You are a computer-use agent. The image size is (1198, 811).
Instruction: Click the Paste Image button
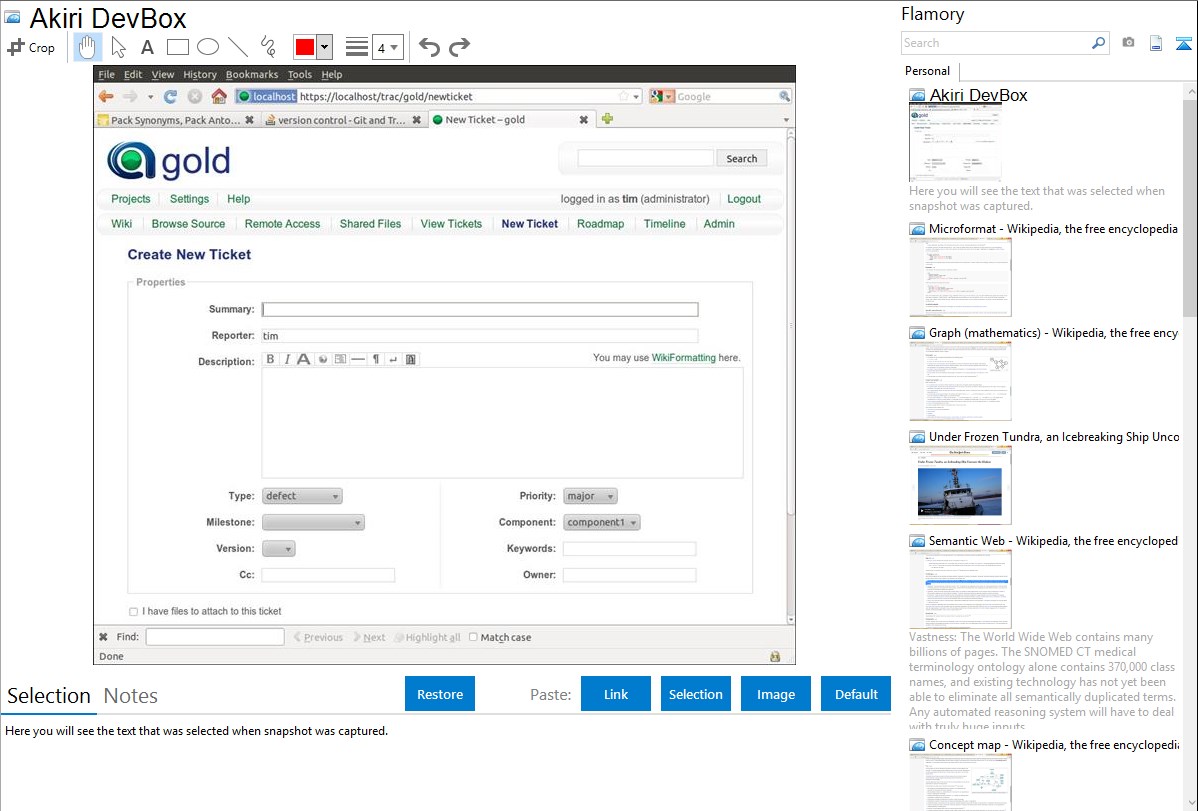pyautogui.click(x=775, y=694)
